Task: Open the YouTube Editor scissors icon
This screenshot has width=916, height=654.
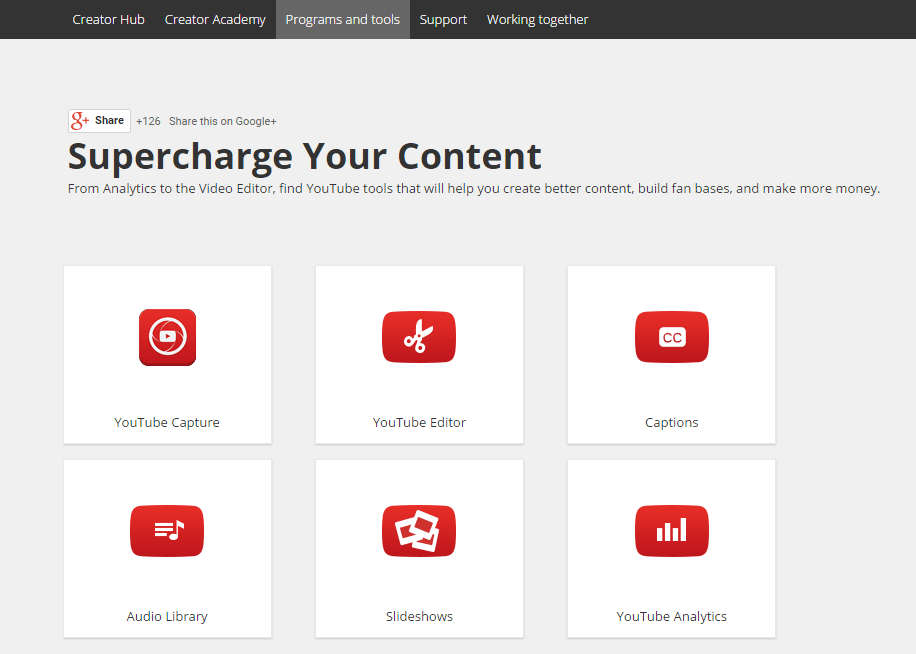Action: [419, 337]
